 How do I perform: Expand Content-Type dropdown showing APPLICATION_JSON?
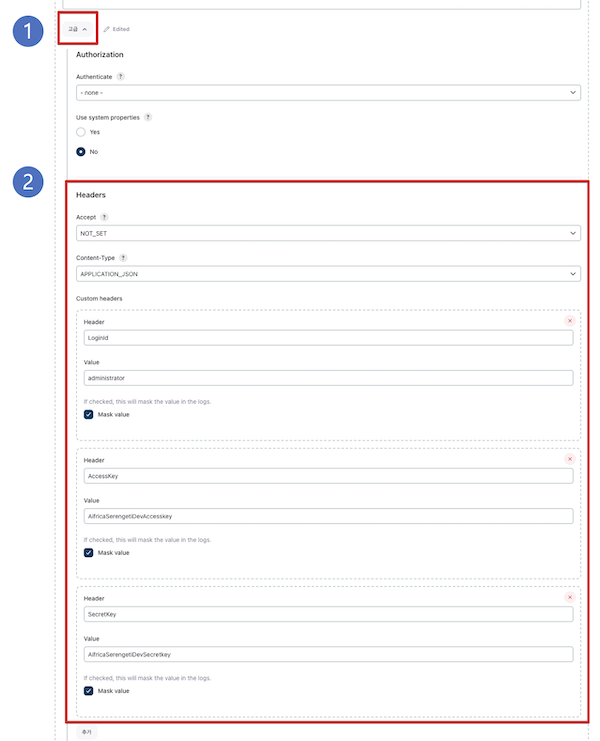(x=328, y=273)
